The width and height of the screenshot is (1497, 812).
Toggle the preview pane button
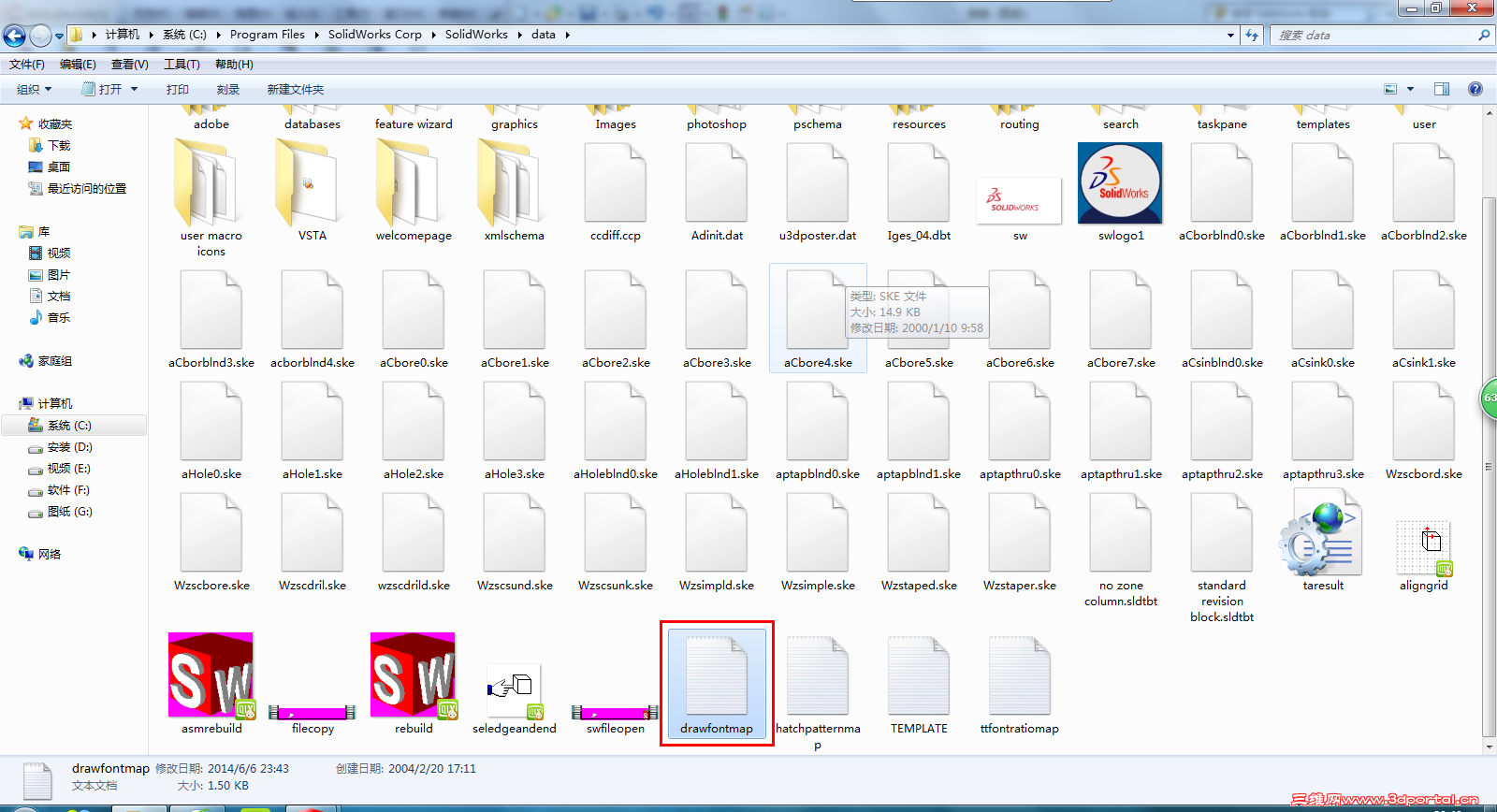click(x=1442, y=89)
